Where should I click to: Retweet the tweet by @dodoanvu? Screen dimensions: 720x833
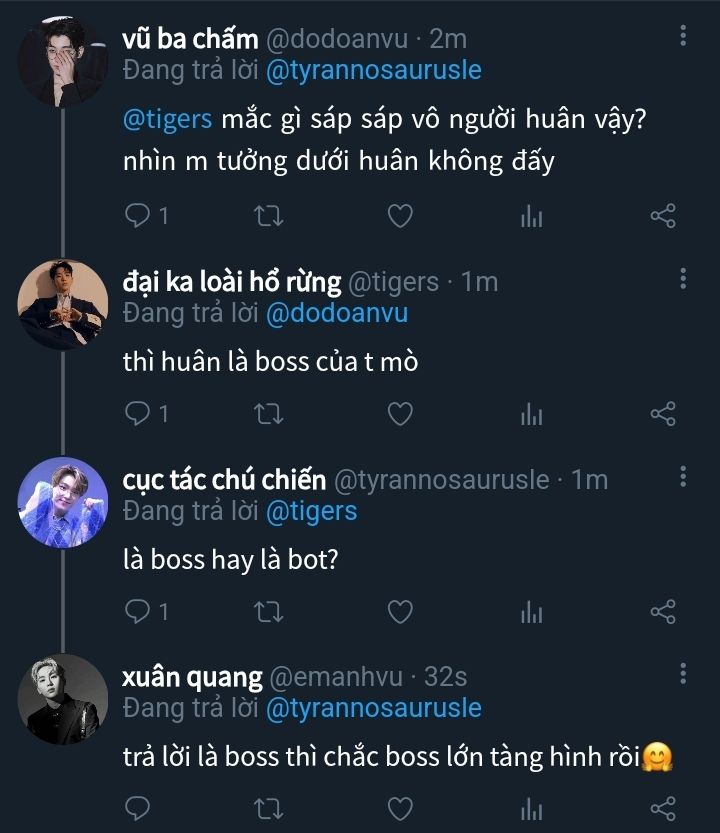click(270, 215)
